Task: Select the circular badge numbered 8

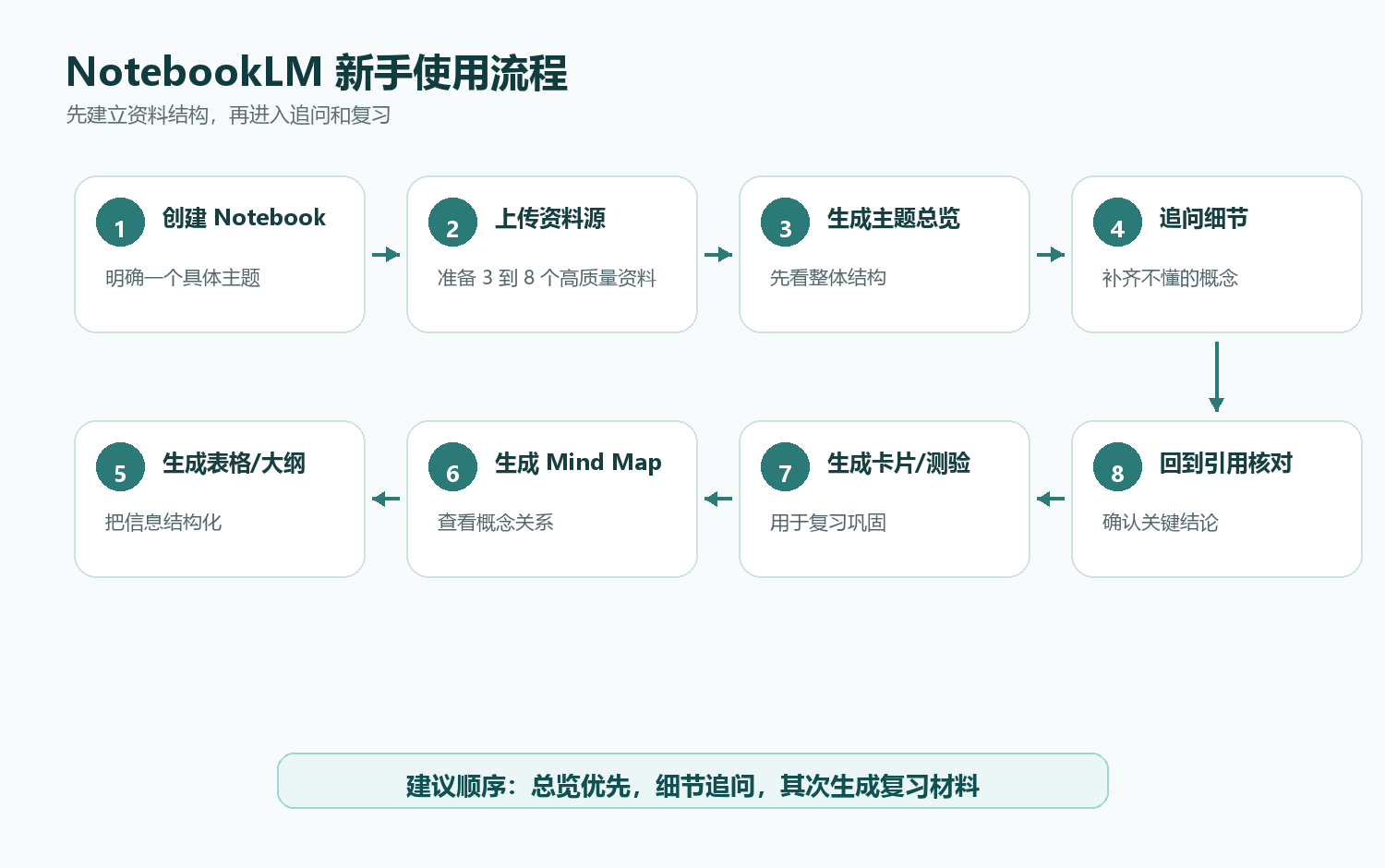Action: point(1117,467)
